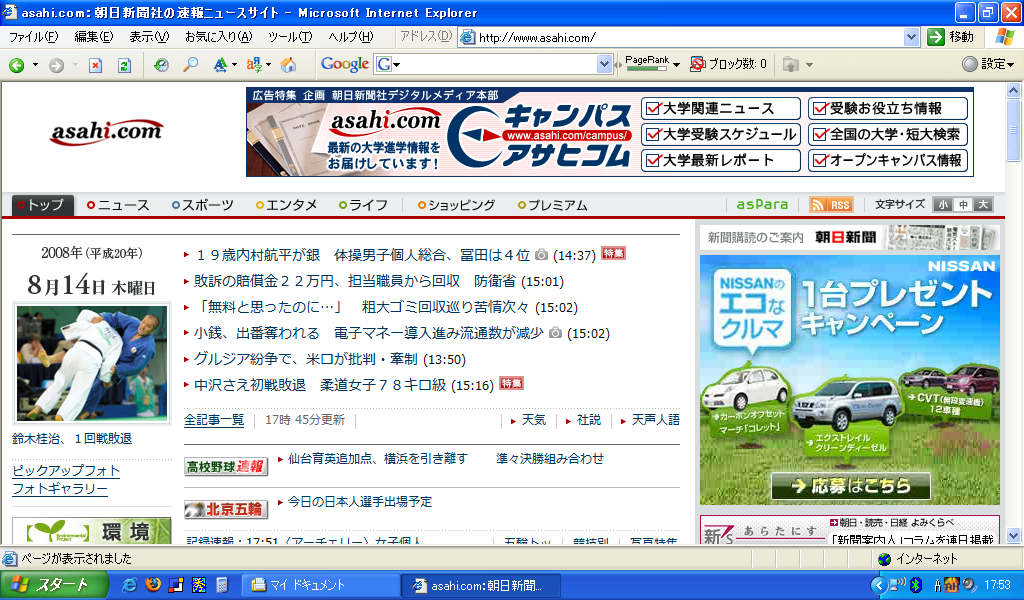Open the History clock icon
Screen dimensions: 1024x600
161,65
